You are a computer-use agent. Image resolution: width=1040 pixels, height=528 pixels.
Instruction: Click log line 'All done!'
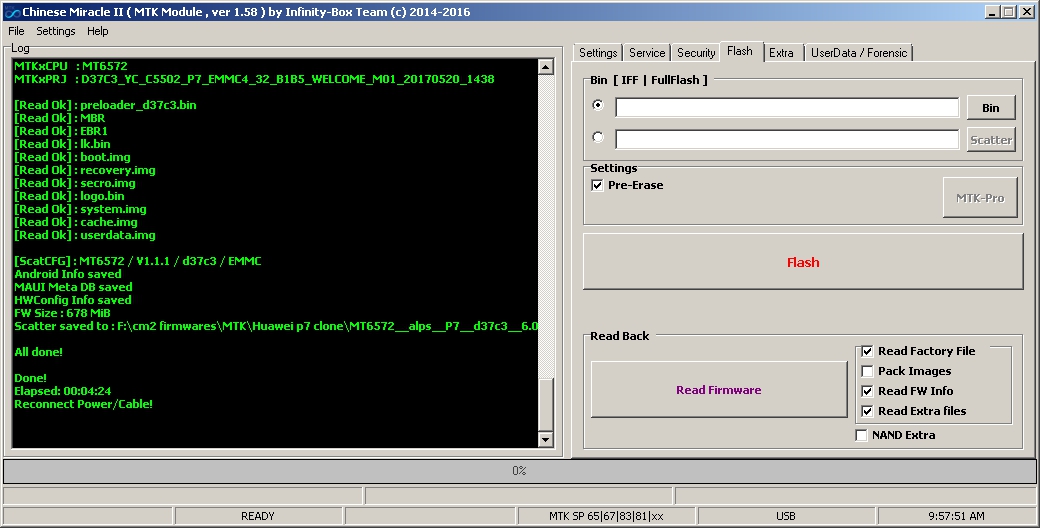38,352
